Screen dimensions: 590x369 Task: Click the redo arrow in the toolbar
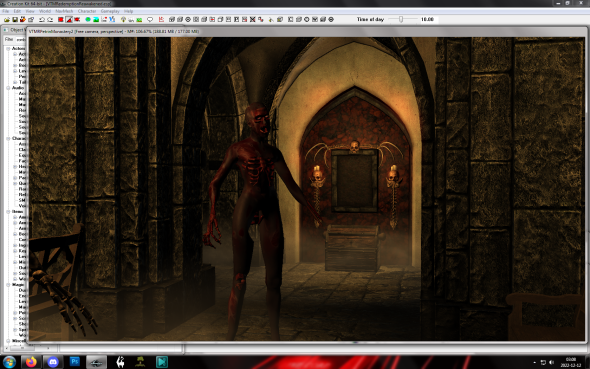[50, 20]
